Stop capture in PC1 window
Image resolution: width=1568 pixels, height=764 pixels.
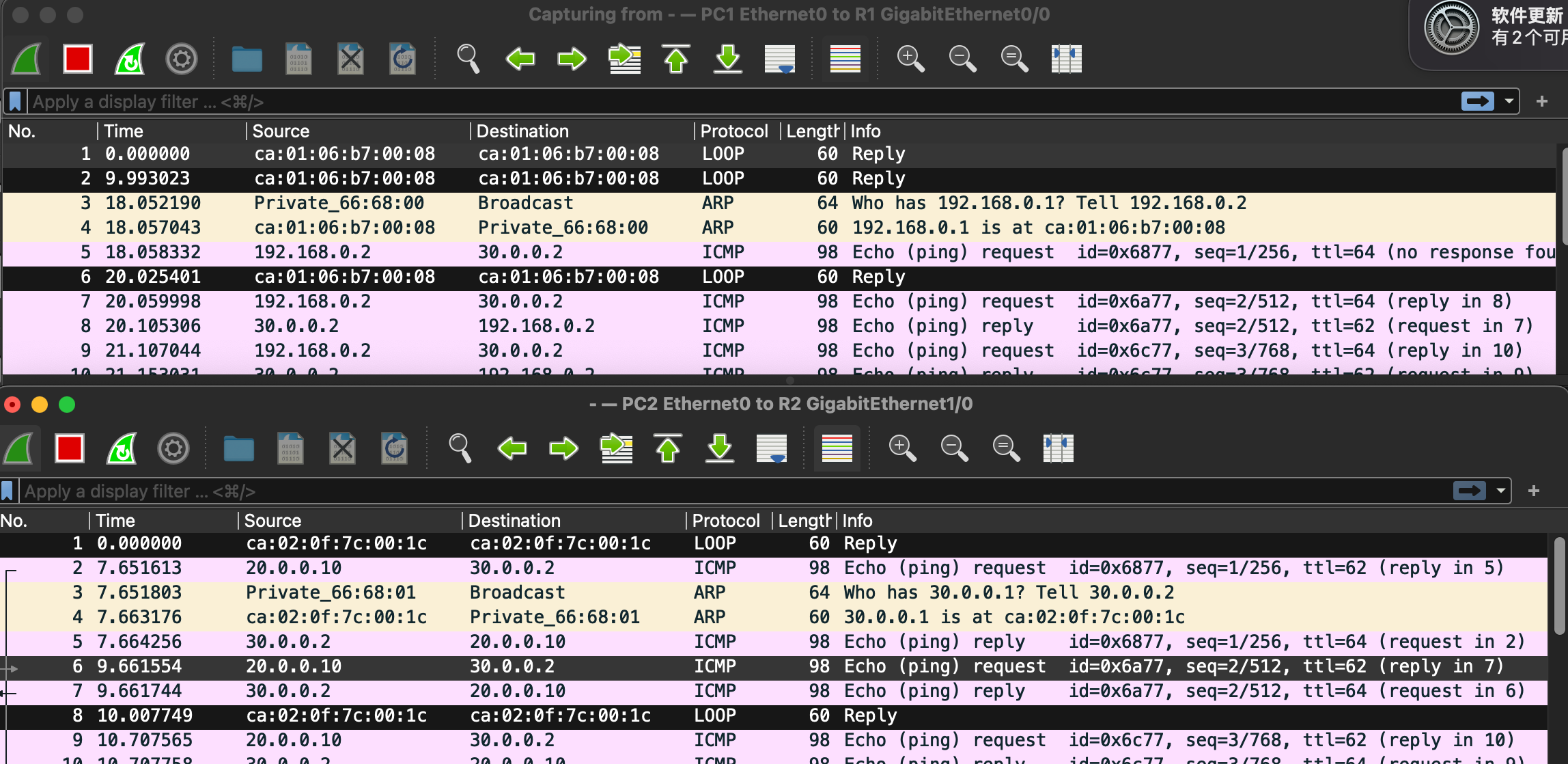78,59
